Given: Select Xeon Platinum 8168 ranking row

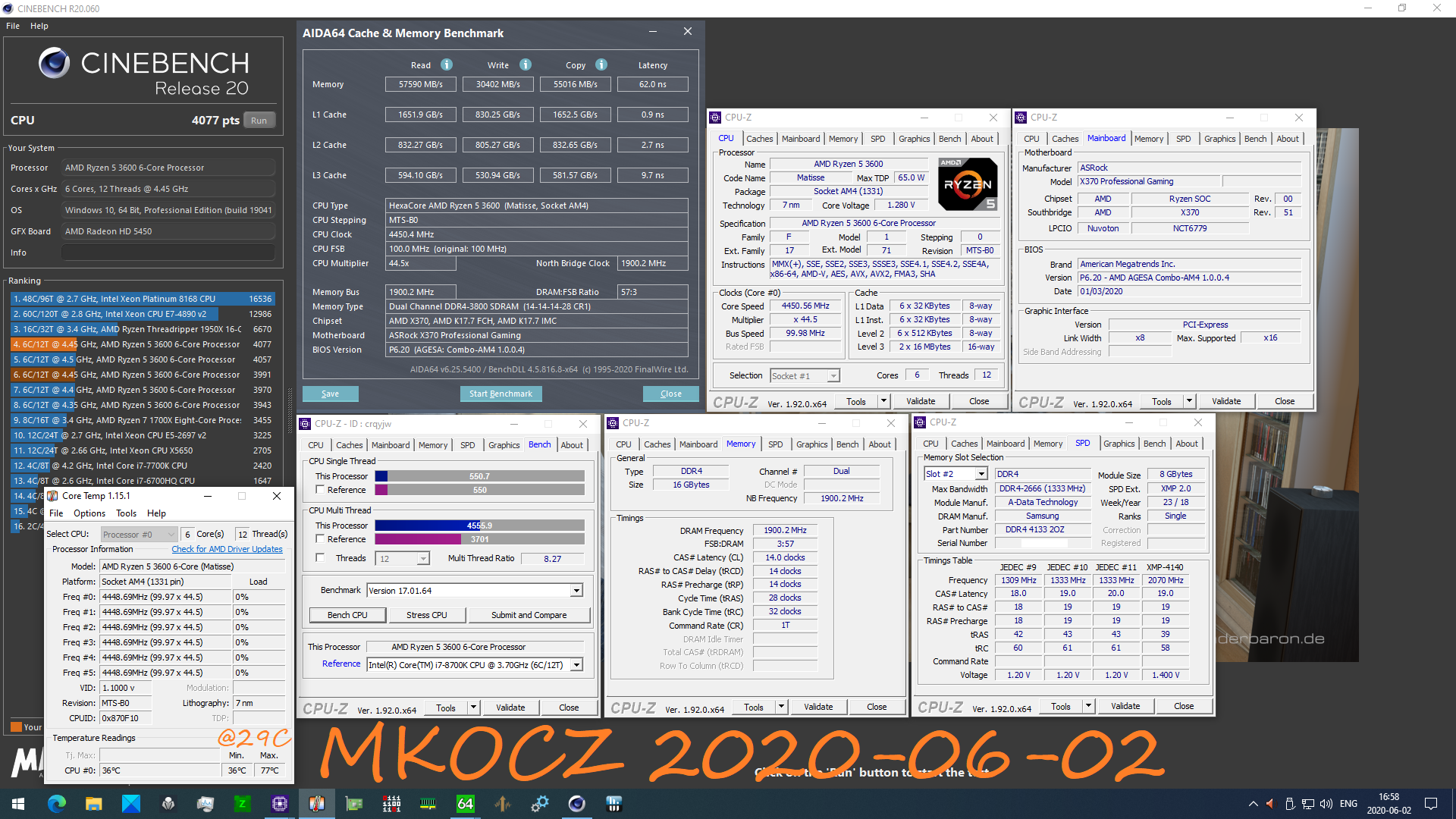Looking at the screenshot, I should pyautogui.click(x=143, y=299).
